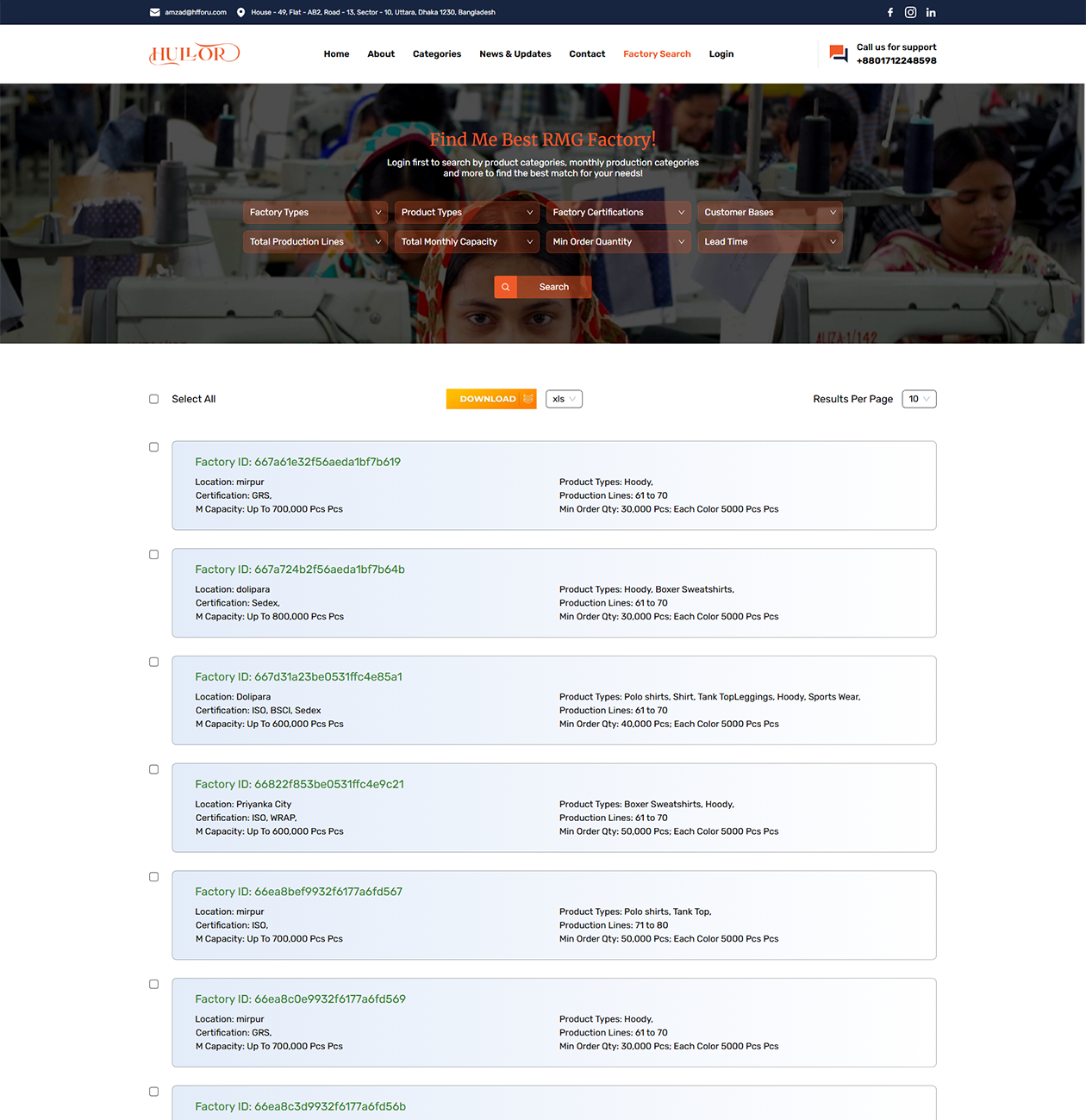This screenshot has width=1086, height=1120.
Task: Check the box for factory 66ea8c3d9932f6177a6fd56b
Action: click(x=154, y=1092)
